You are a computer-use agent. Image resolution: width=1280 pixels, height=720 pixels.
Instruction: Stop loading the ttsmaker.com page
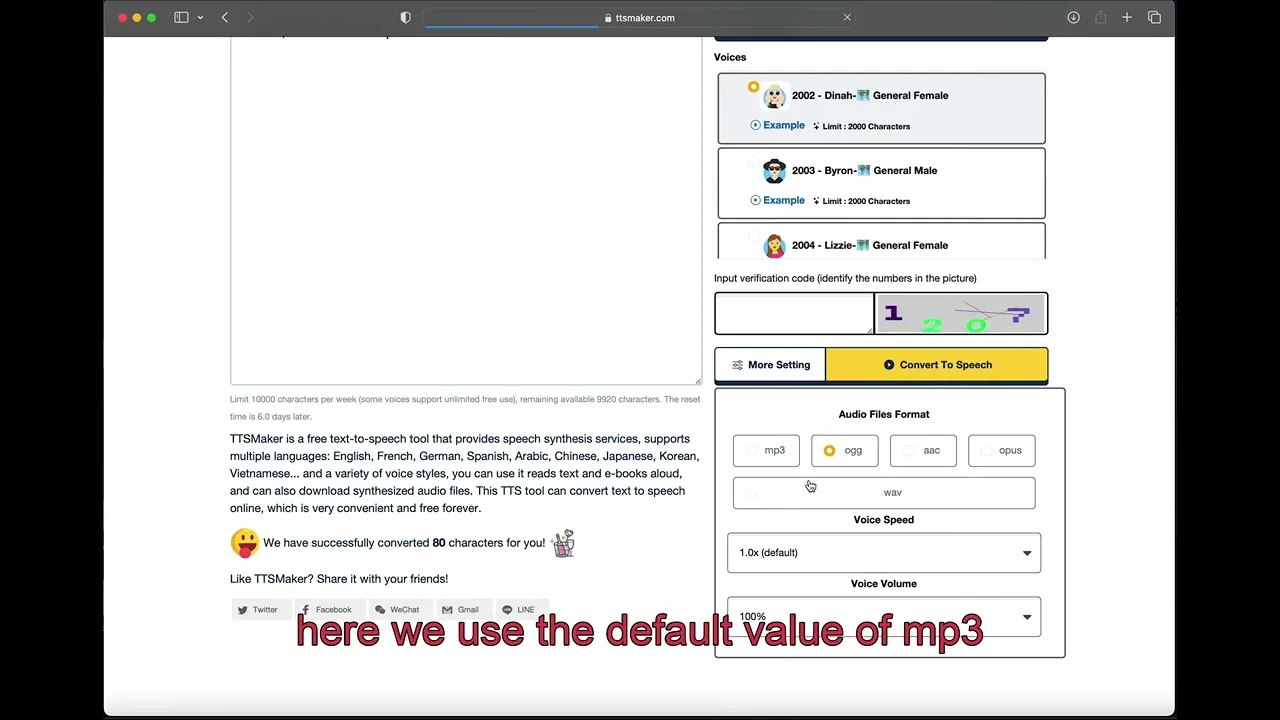tap(847, 17)
